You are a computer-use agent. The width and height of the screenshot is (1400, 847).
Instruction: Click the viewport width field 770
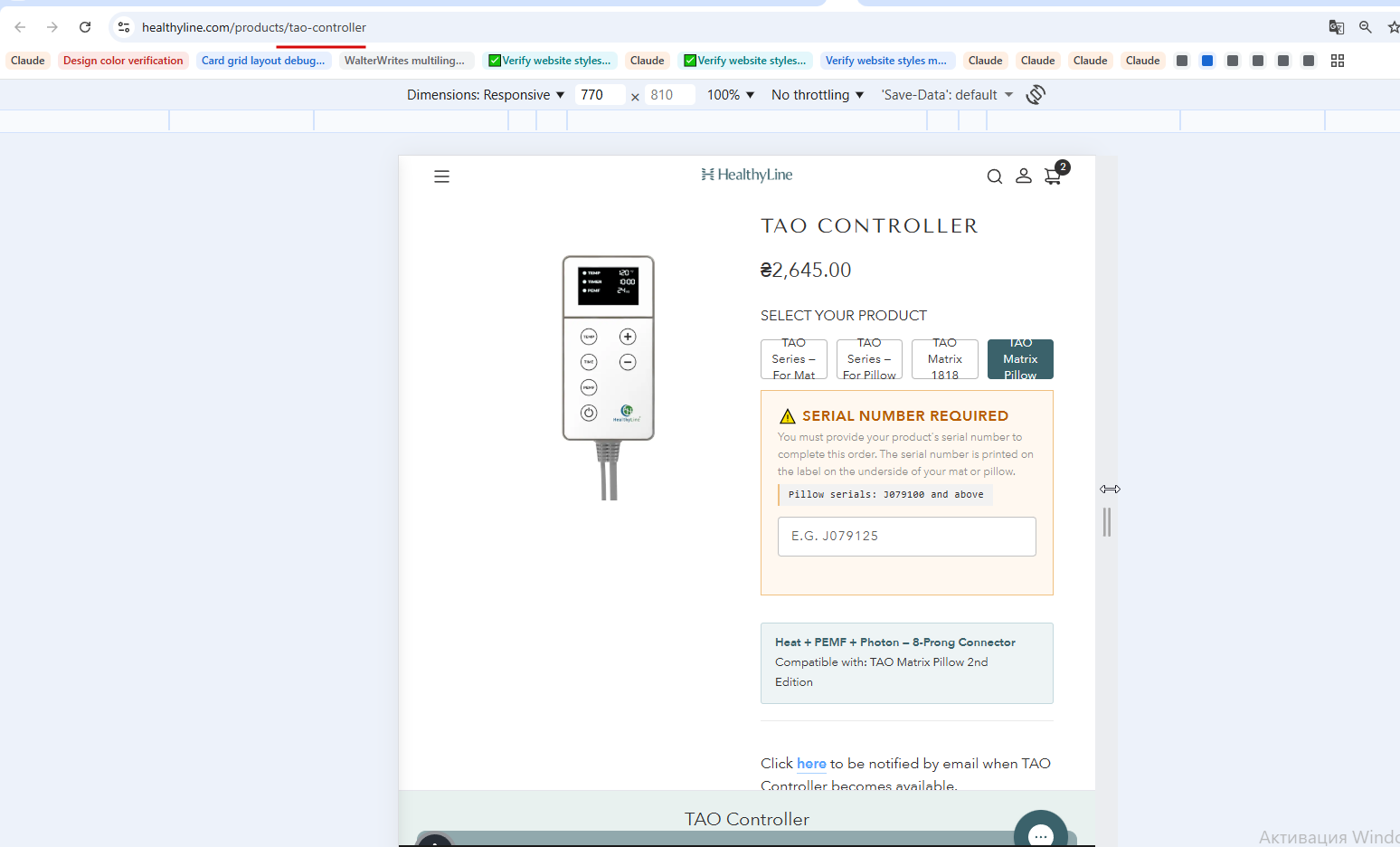point(600,95)
